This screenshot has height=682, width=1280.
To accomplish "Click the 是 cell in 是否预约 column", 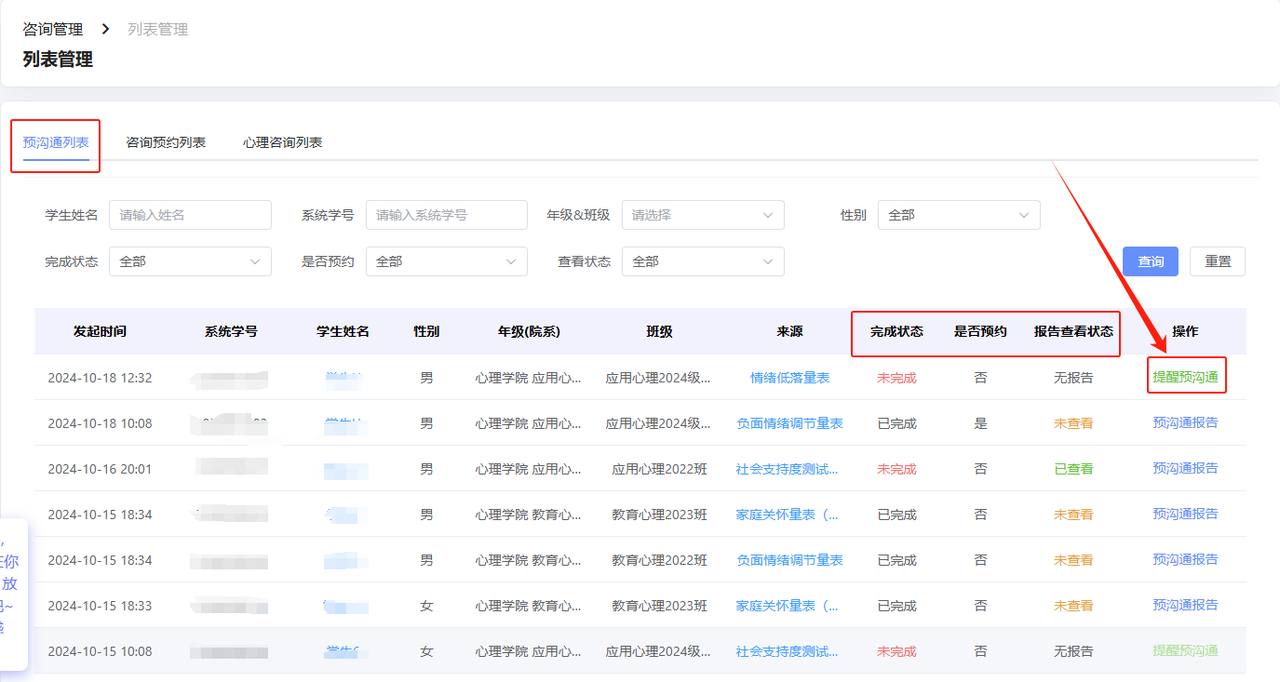I will click(x=981, y=424).
